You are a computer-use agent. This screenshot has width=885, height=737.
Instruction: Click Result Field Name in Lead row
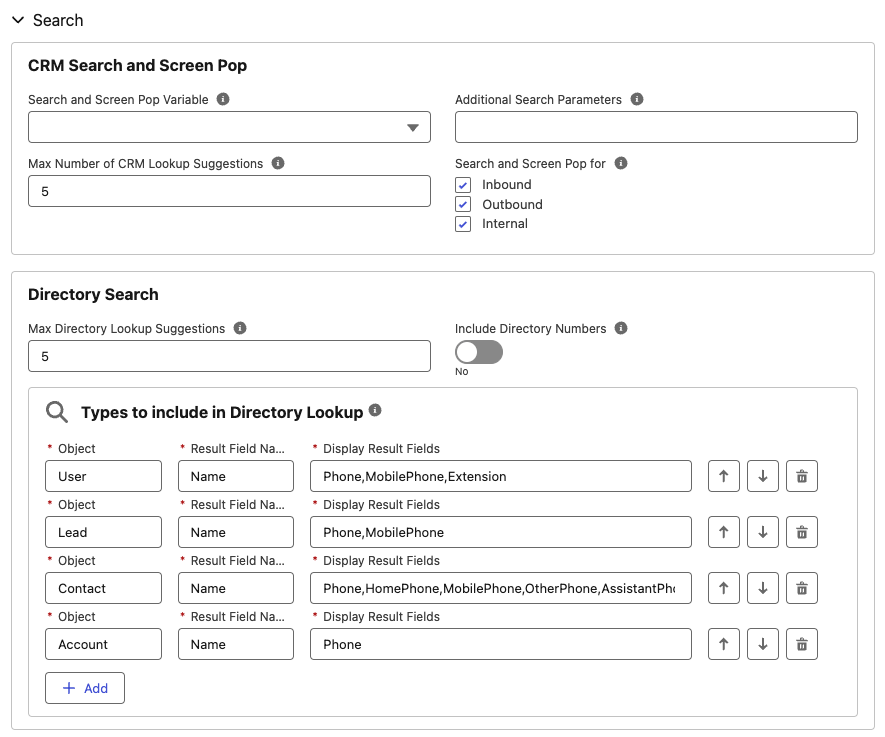pos(236,532)
